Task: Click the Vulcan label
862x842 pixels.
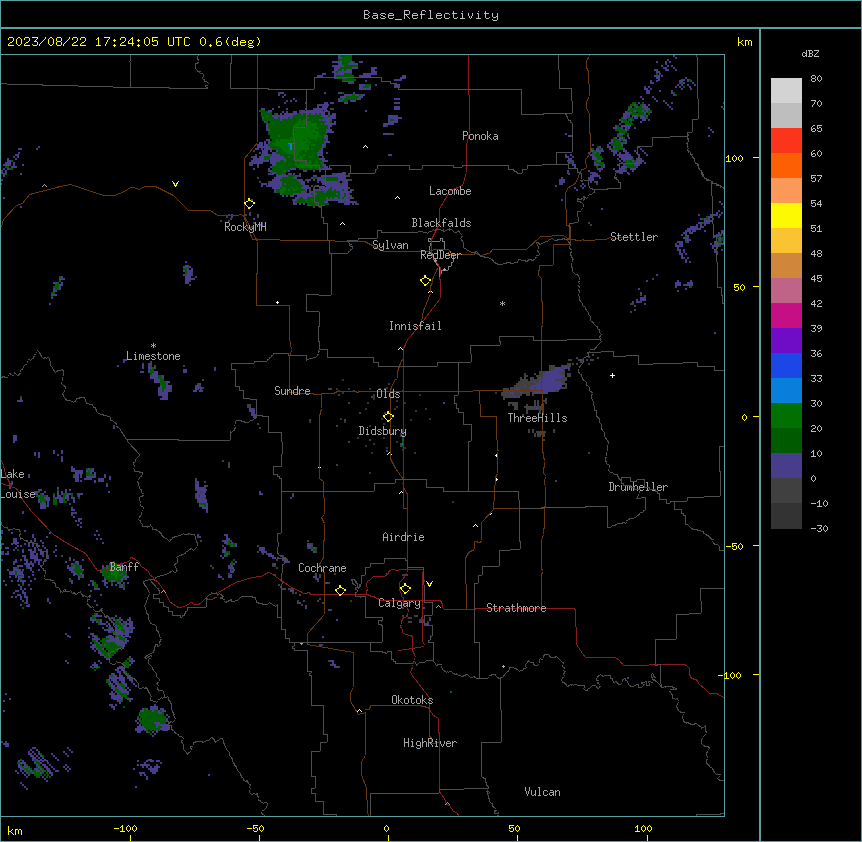Action: click(543, 792)
